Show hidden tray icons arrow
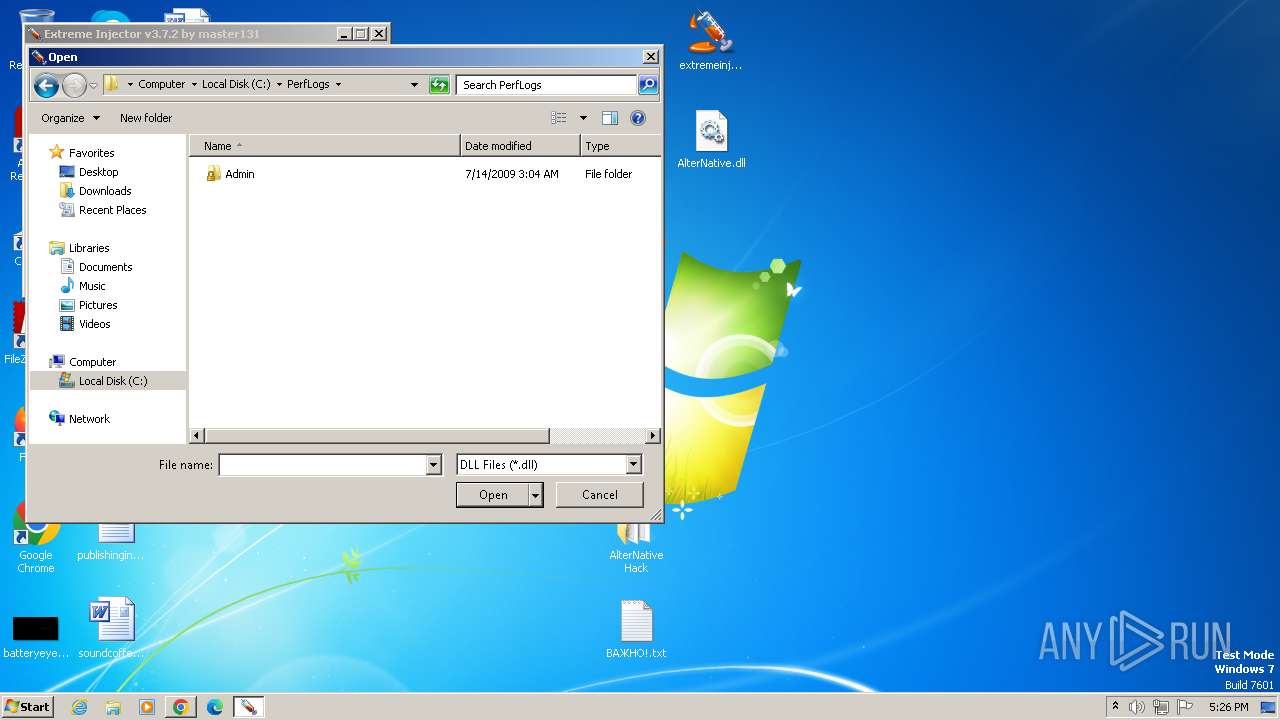This screenshot has width=1280, height=720. 1115,707
